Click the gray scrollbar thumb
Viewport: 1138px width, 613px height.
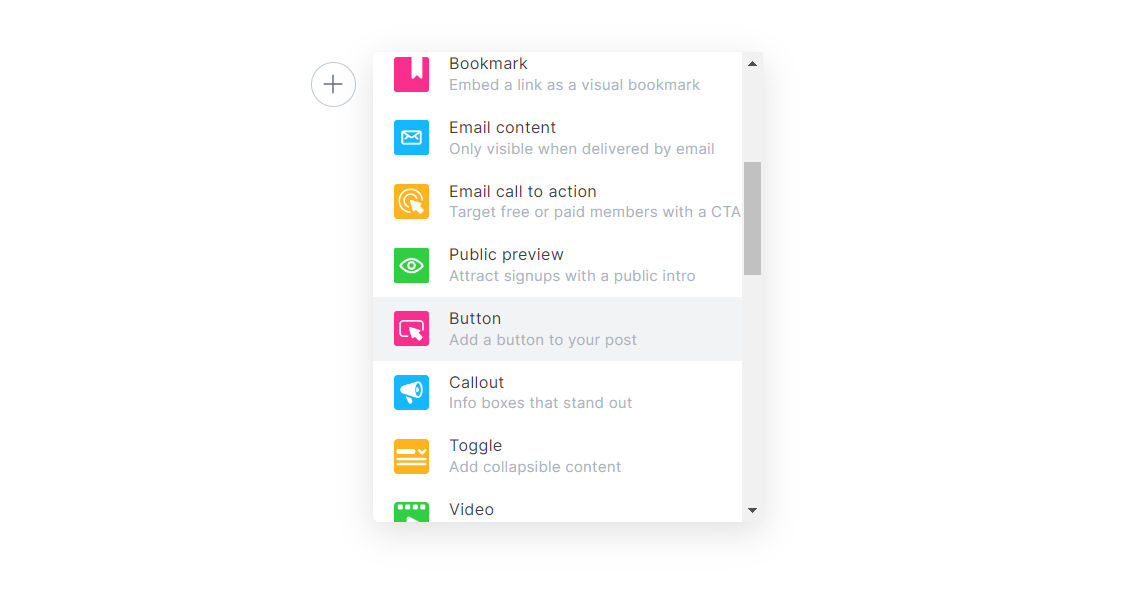click(753, 218)
